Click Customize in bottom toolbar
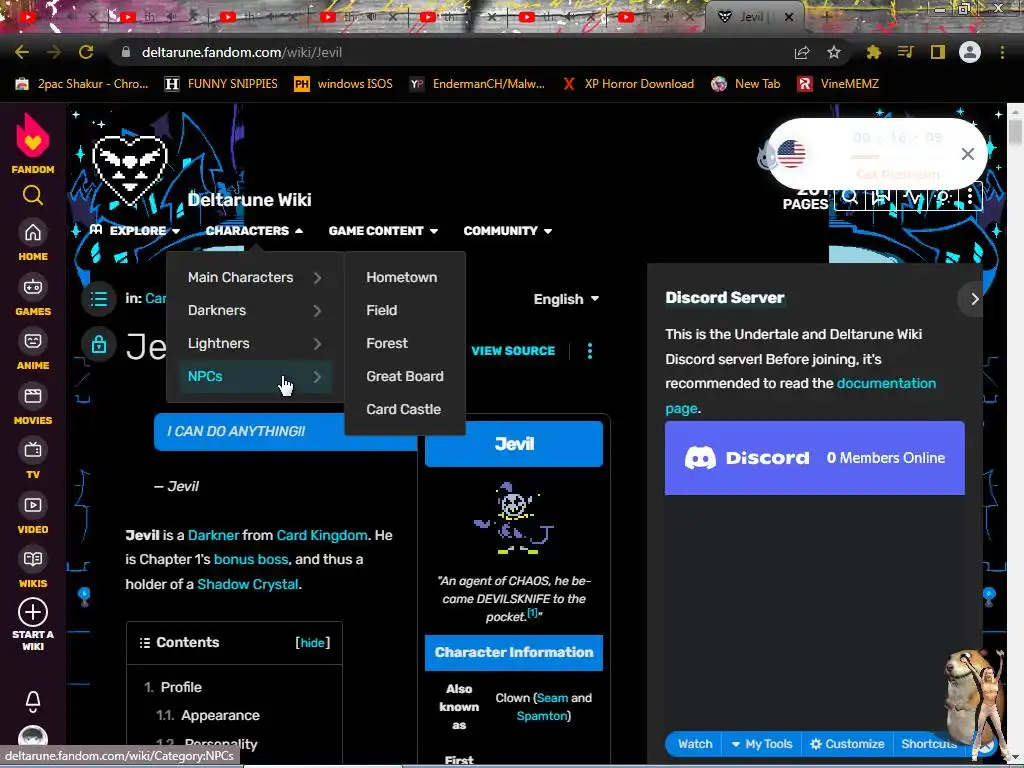Image resolution: width=1024 pixels, height=768 pixels. pyautogui.click(x=847, y=744)
